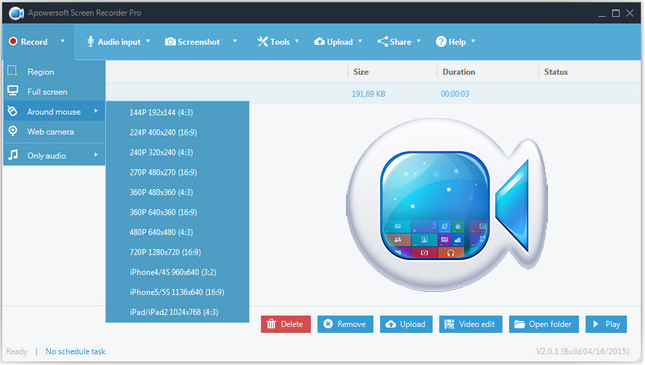This screenshot has width=645, height=365.
Task: Click the trash icon on Delete button
Action: pyautogui.click(x=271, y=324)
